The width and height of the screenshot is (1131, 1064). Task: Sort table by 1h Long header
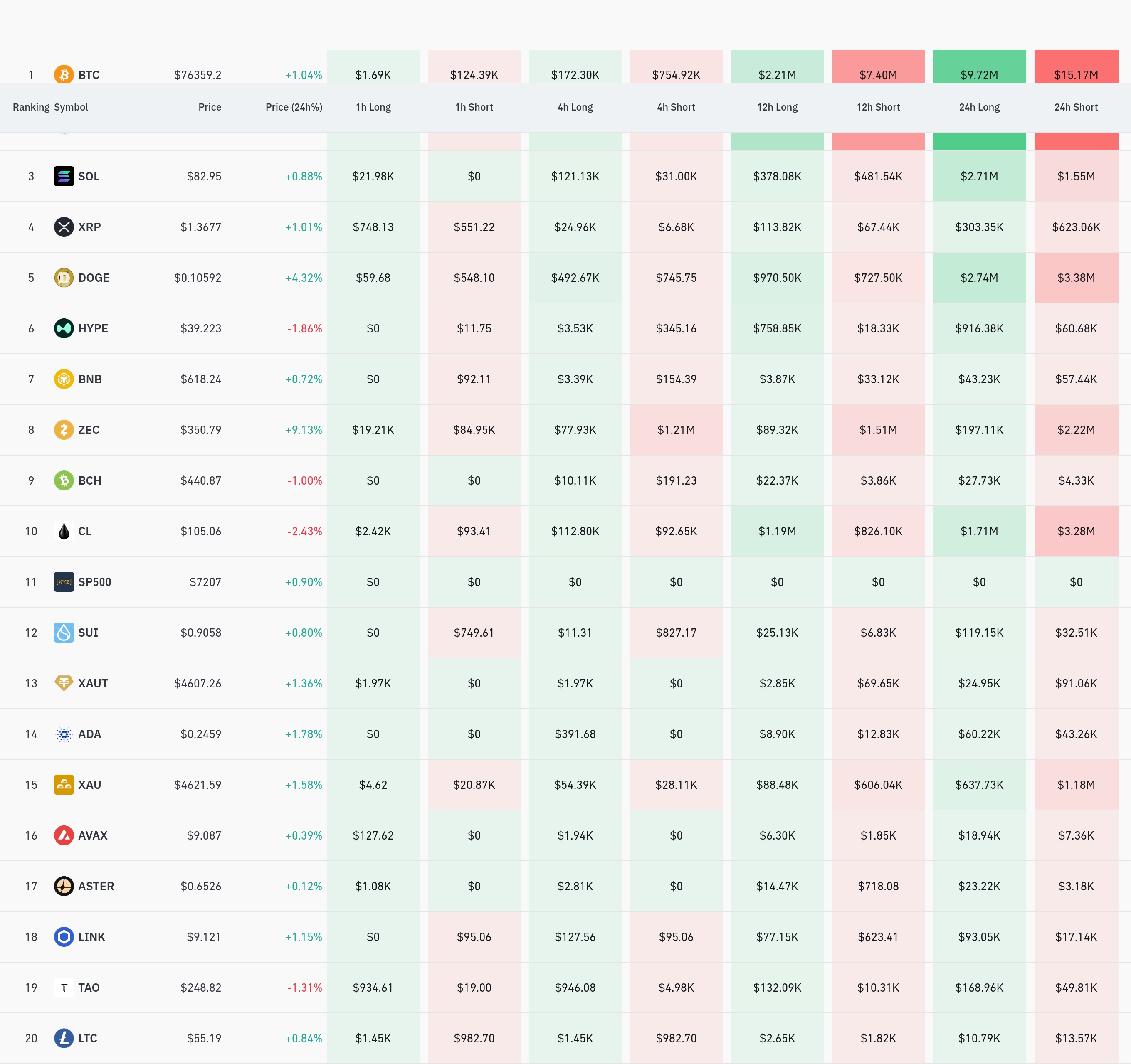tap(373, 107)
